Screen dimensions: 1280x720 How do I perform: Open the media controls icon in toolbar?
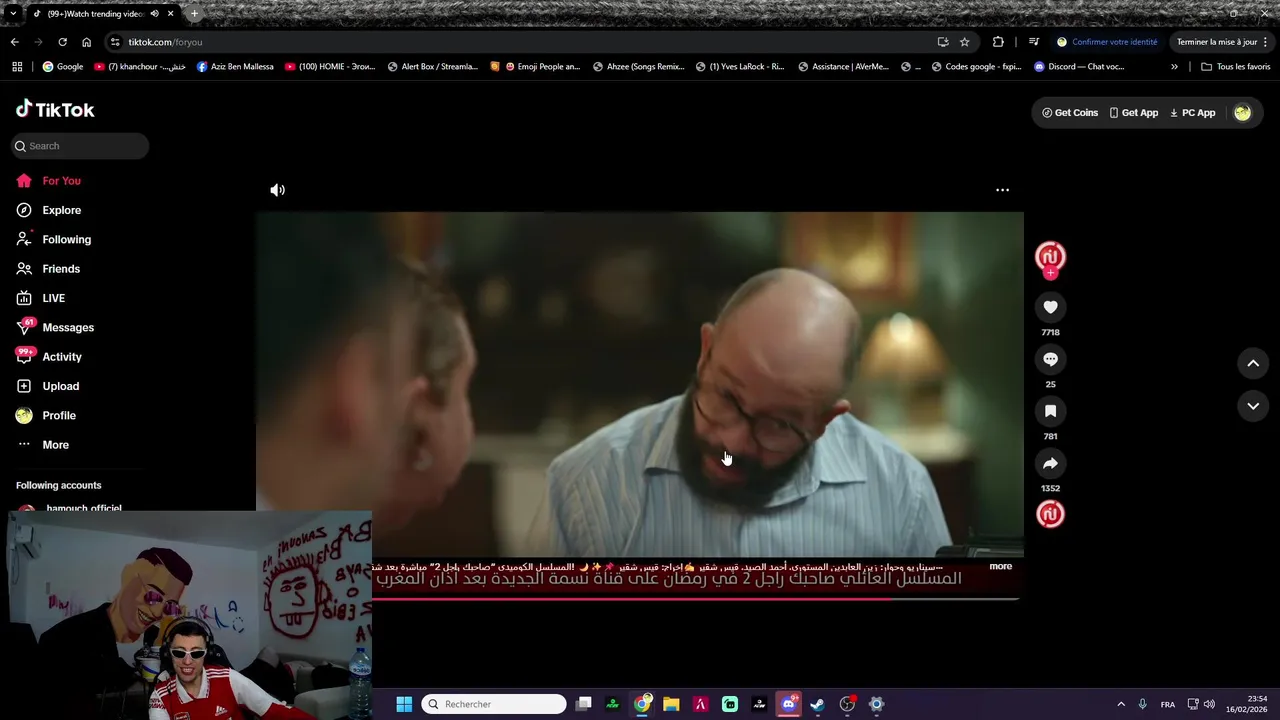click(x=1034, y=42)
